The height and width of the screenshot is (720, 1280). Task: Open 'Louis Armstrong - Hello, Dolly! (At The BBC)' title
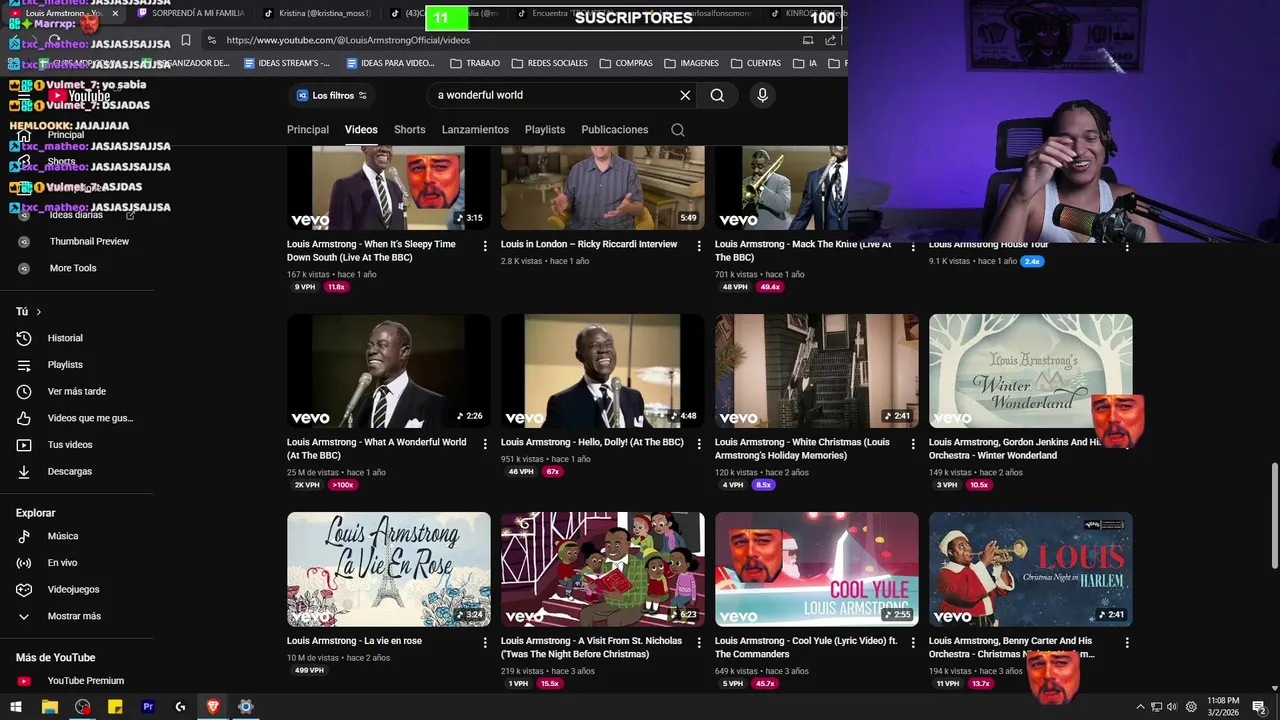(x=592, y=442)
